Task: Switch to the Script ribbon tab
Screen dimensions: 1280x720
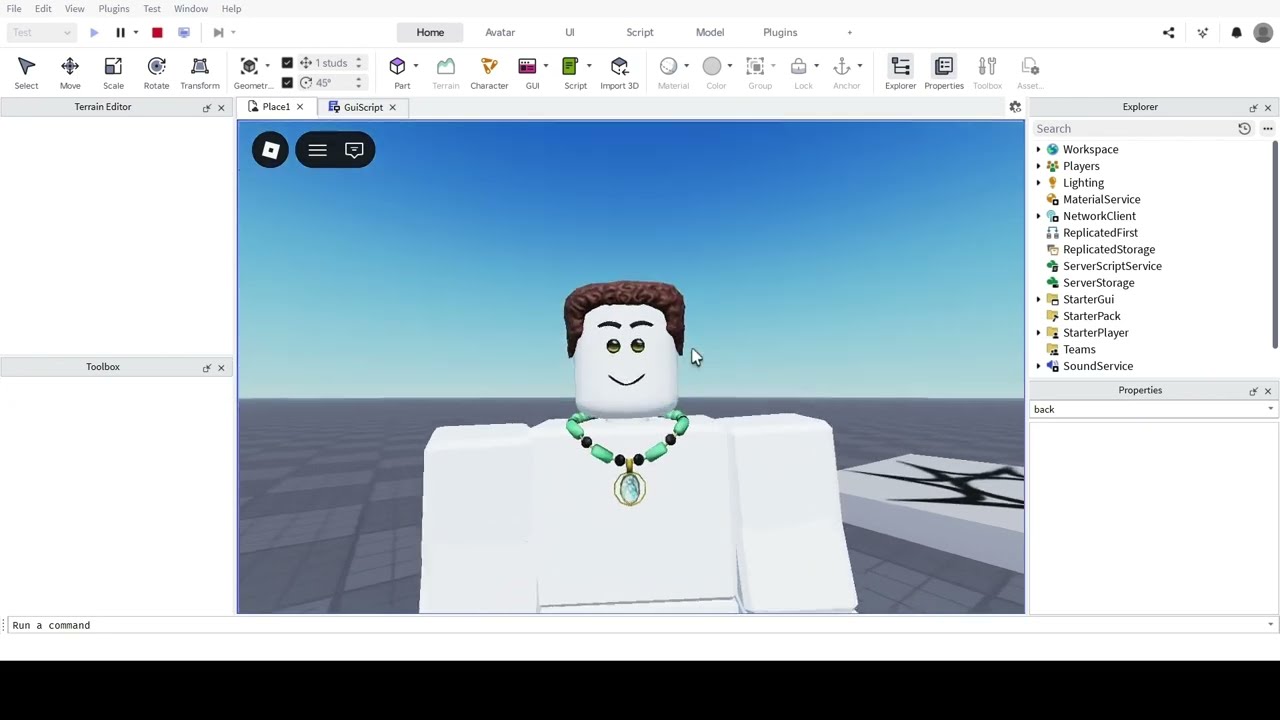Action: [640, 32]
